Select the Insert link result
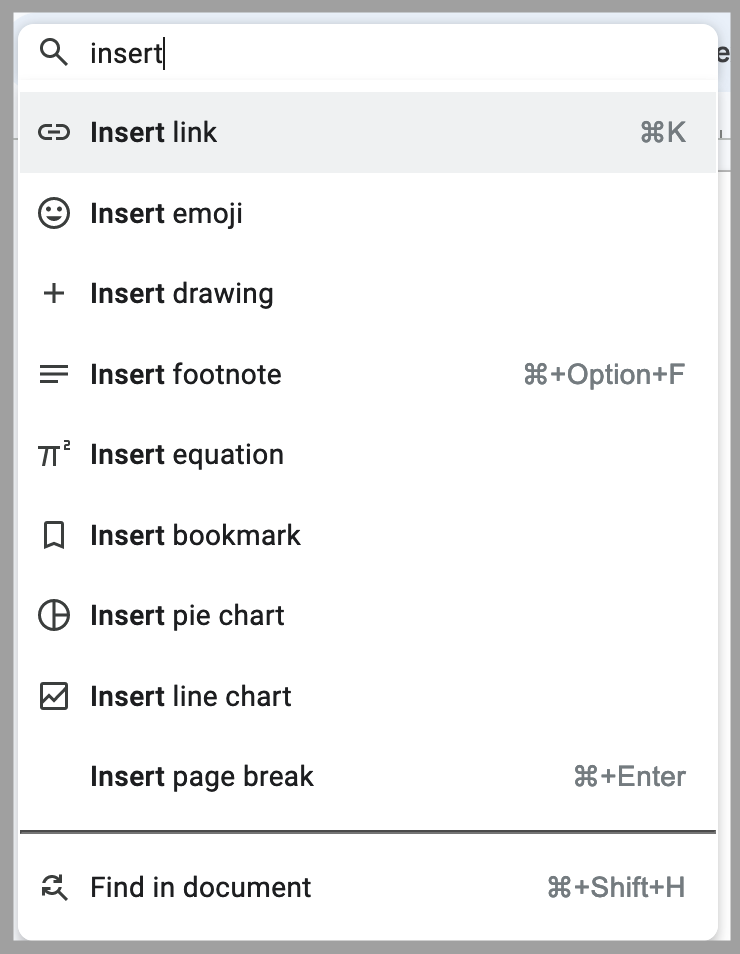The width and height of the screenshot is (740, 954). (154, 133)
